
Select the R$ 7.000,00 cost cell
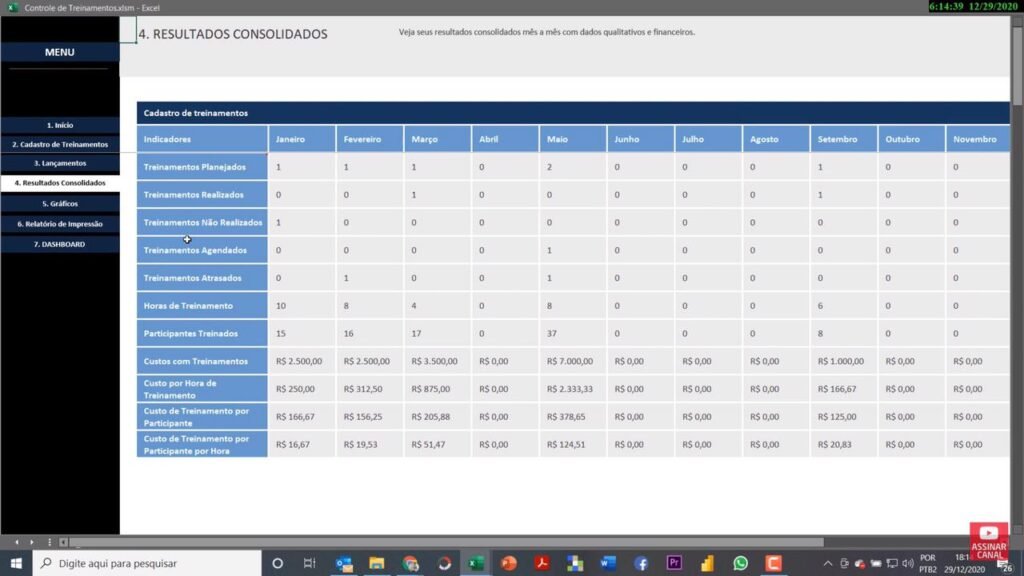(x=573, y=361)
